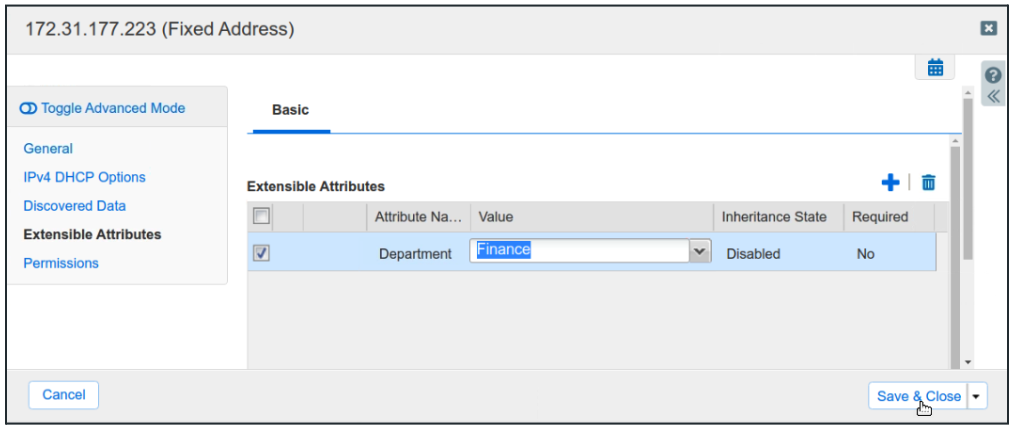Check the select-all header checkbox
1014x431 pixels.
[260, 216]
